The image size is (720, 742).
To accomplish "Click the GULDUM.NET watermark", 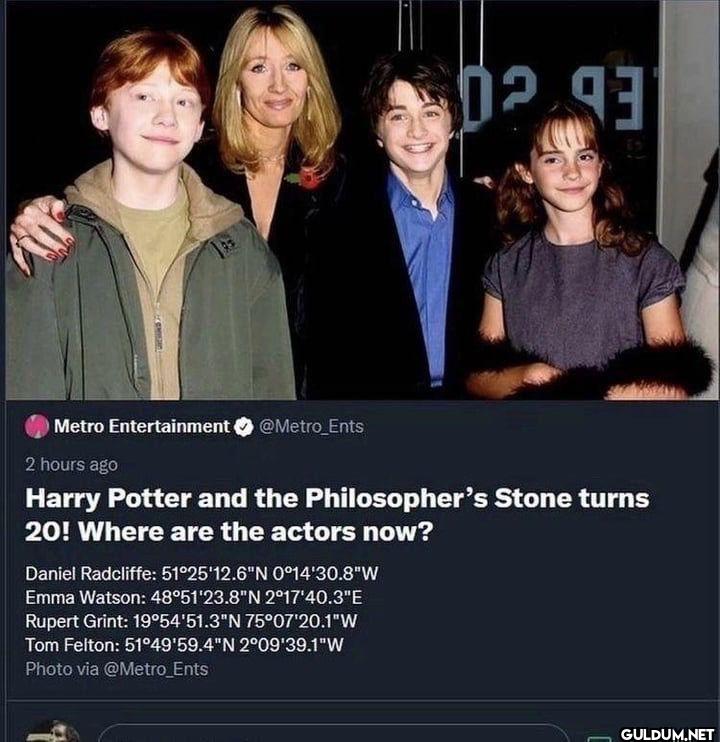I will [x=667, y=734].
